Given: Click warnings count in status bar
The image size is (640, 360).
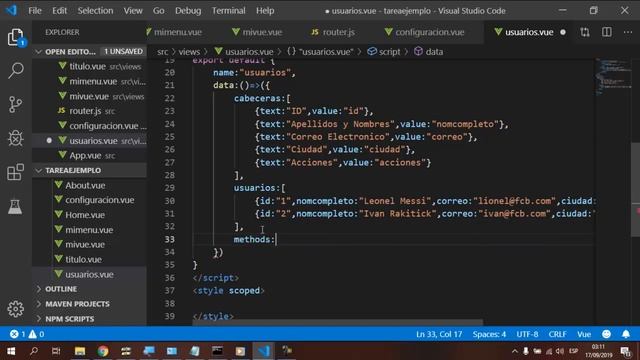Looking at the screenshot, I should pos(36,334).
